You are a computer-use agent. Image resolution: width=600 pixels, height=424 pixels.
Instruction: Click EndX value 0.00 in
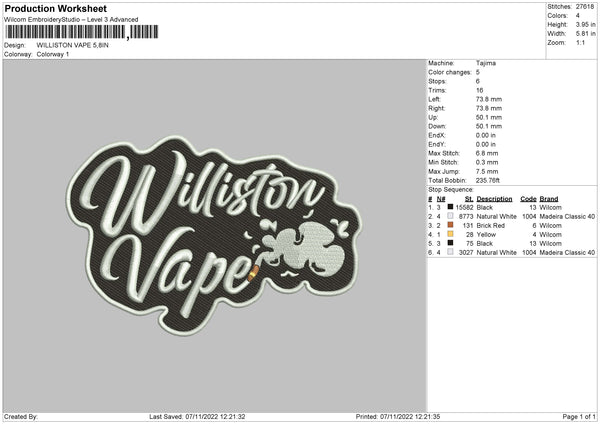486,135
